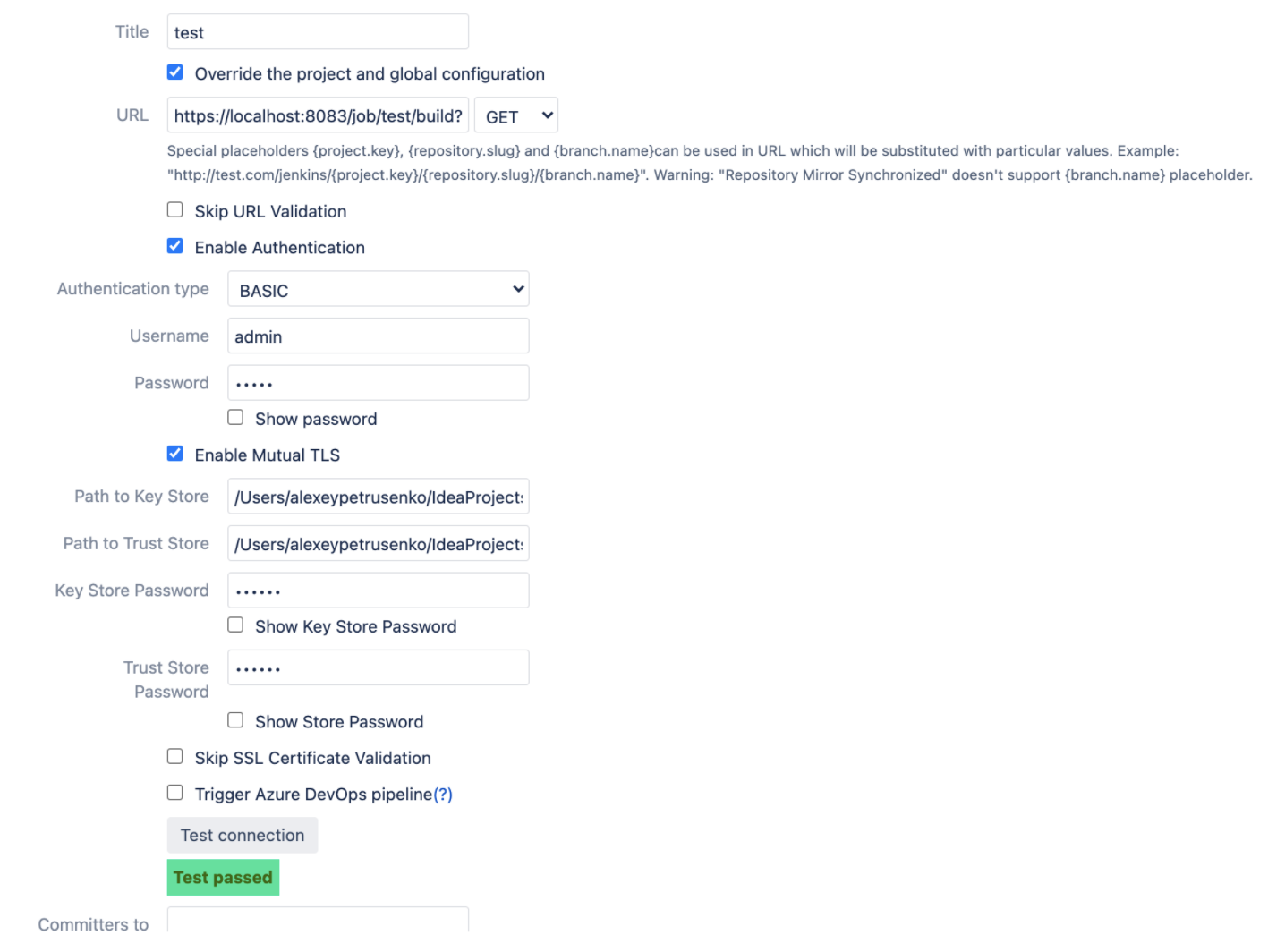Open the Azure DevOps pipeline (?) help link
Viewport: 1285px width, 952px height.
coord(443,795)
